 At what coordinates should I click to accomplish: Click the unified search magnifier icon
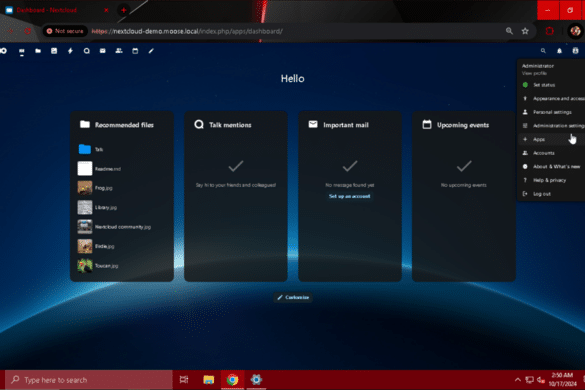click(543, 51)
